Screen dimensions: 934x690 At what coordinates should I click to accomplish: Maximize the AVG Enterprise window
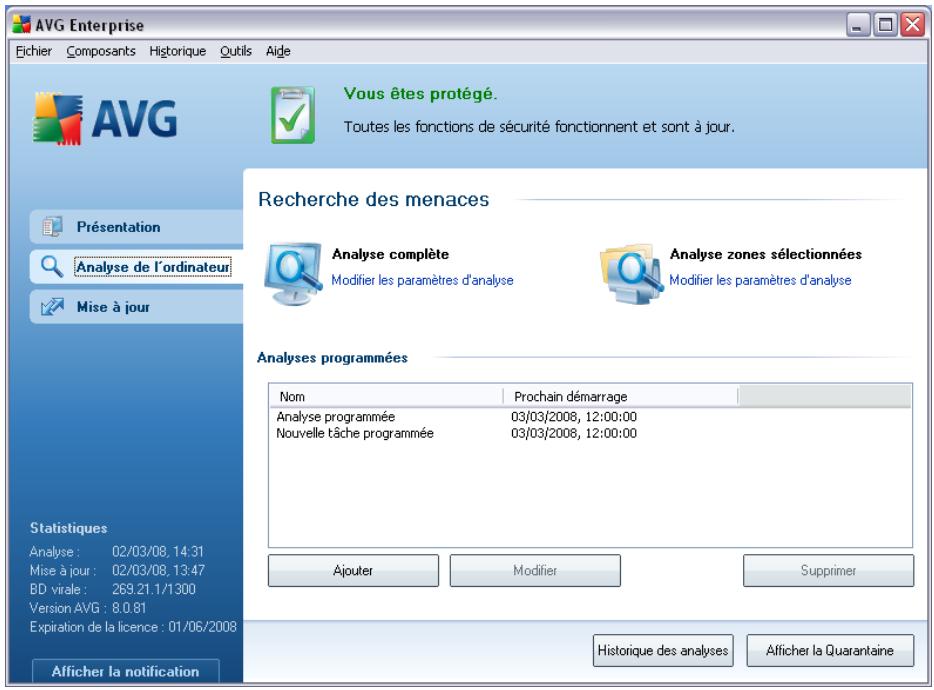tap(885, 25)
